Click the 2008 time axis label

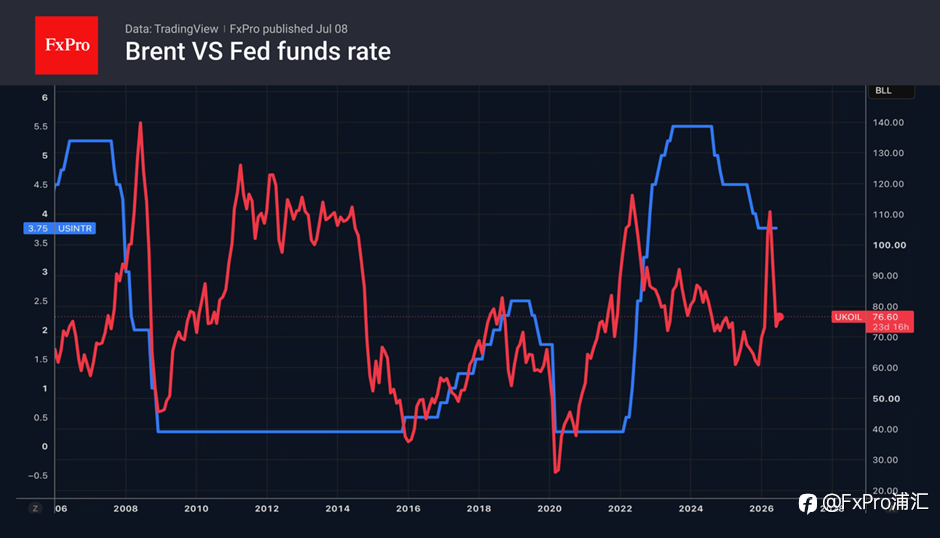tap(125, 508)
